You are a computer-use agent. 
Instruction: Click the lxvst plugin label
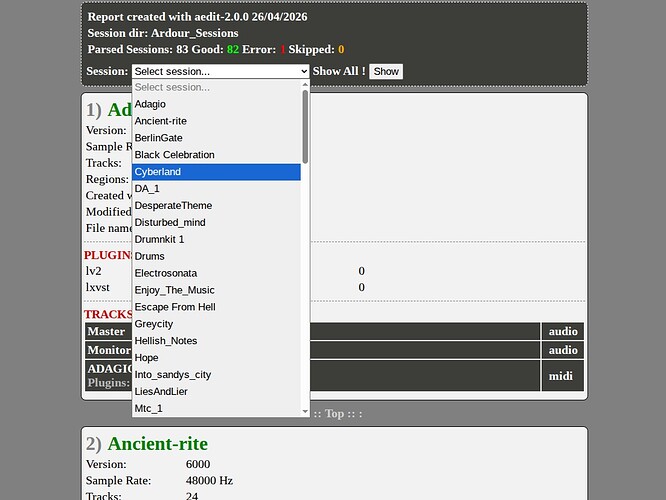98,288
